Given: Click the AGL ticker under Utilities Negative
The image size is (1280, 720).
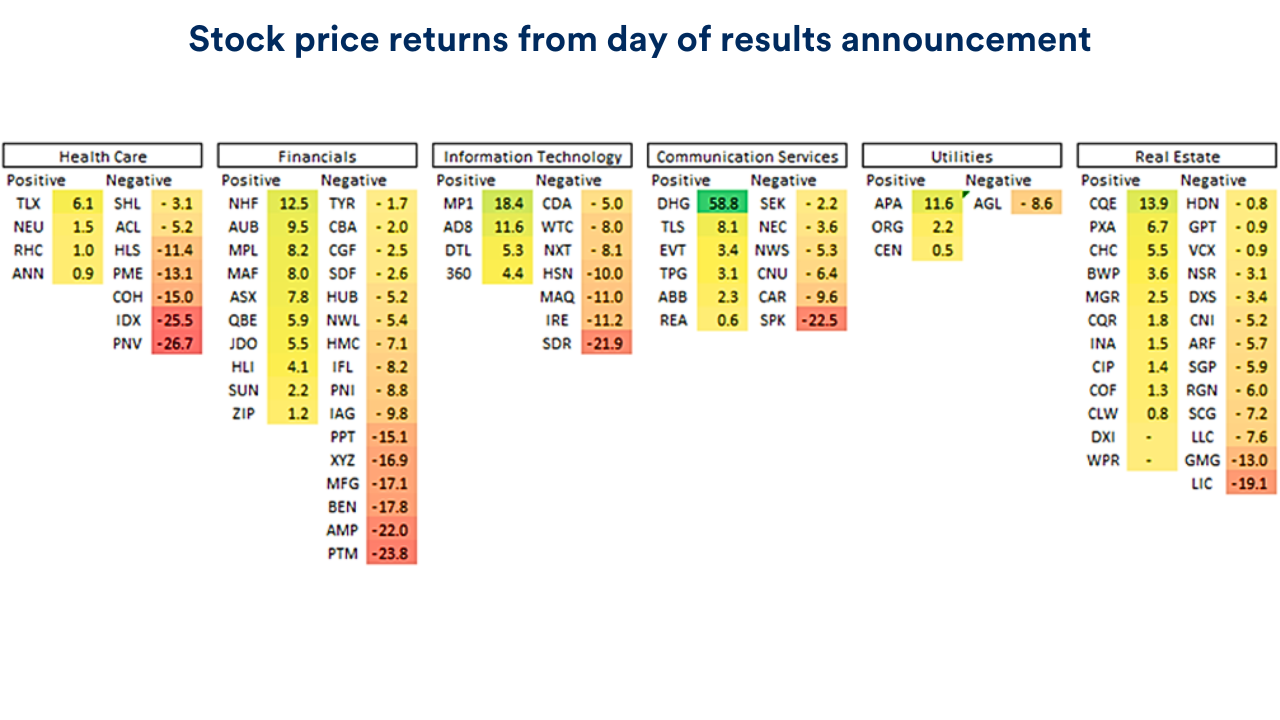Looking at the screenshot, I should click(987, 203).
